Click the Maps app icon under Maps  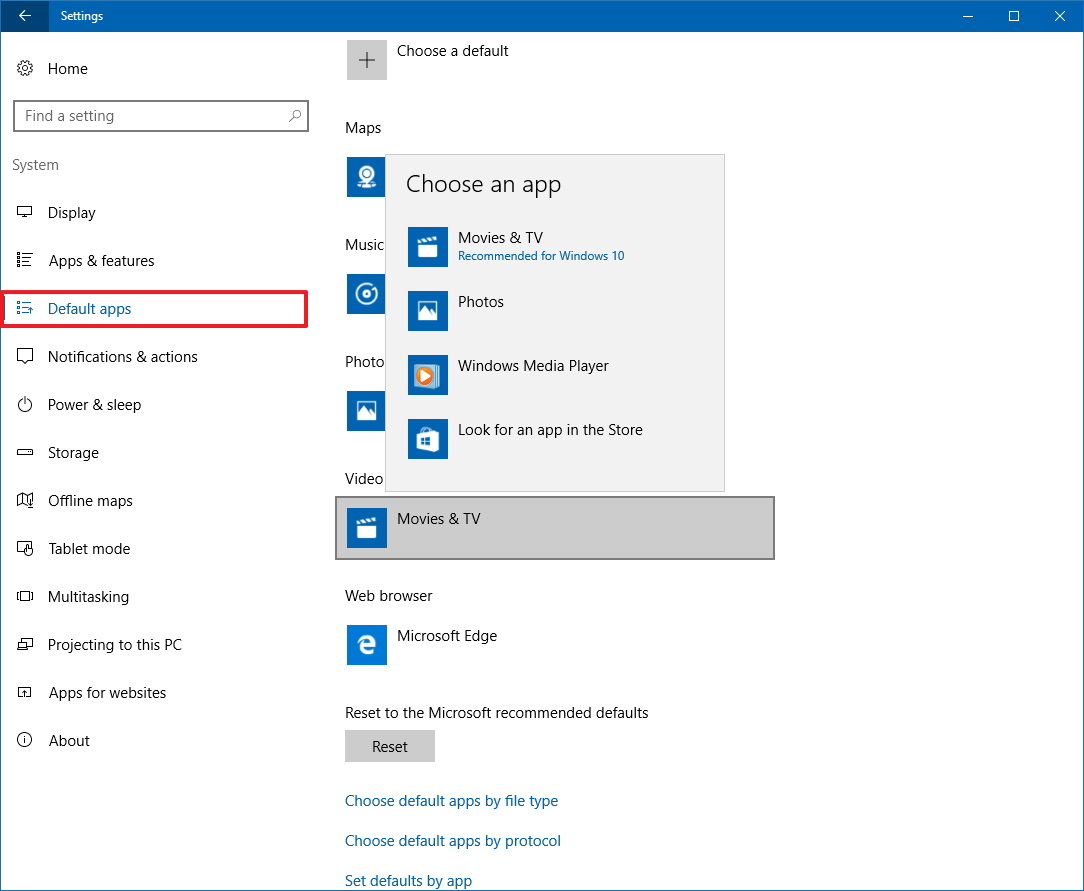point(366,177)
